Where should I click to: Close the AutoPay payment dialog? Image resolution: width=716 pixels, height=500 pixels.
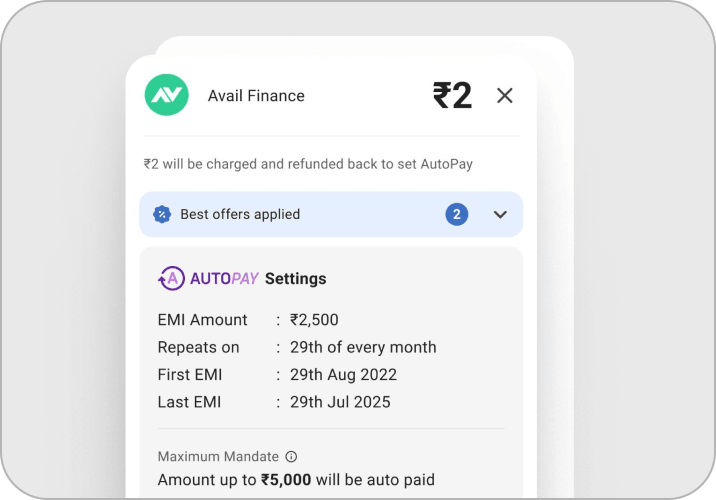tap(505, 95)
